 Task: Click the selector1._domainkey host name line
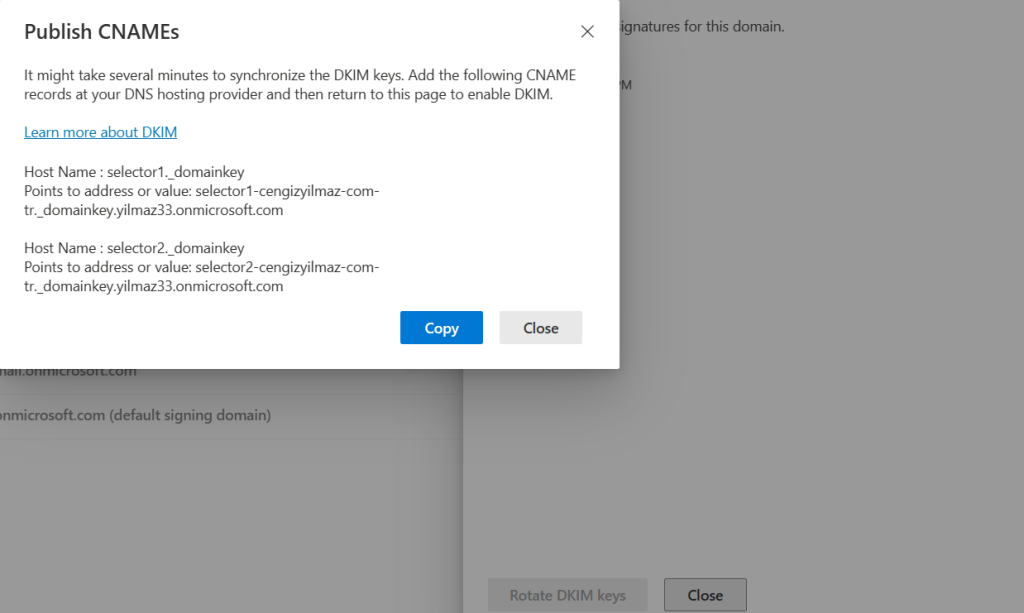134,172
